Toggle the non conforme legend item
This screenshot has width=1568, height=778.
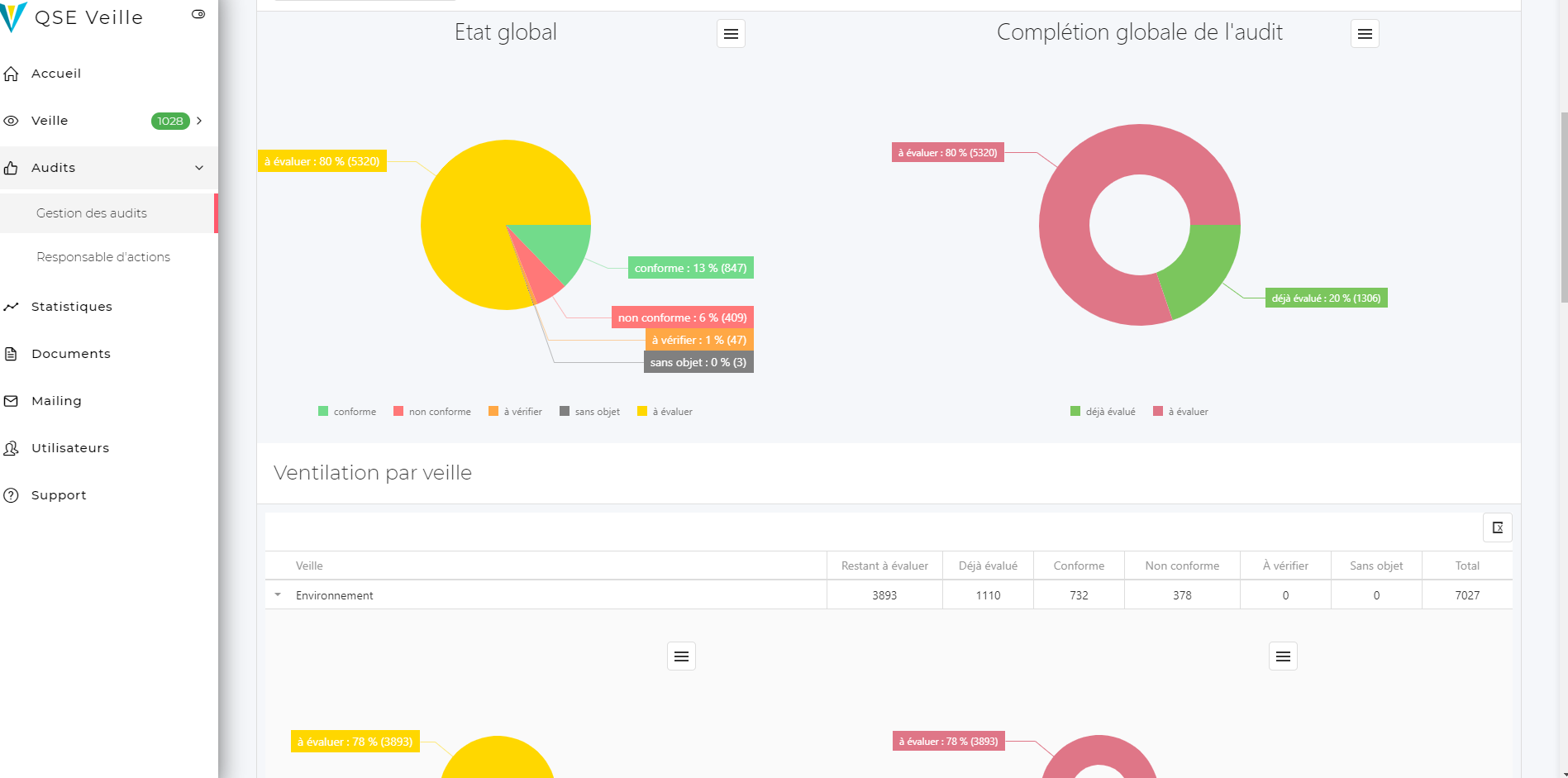point(432,412)
